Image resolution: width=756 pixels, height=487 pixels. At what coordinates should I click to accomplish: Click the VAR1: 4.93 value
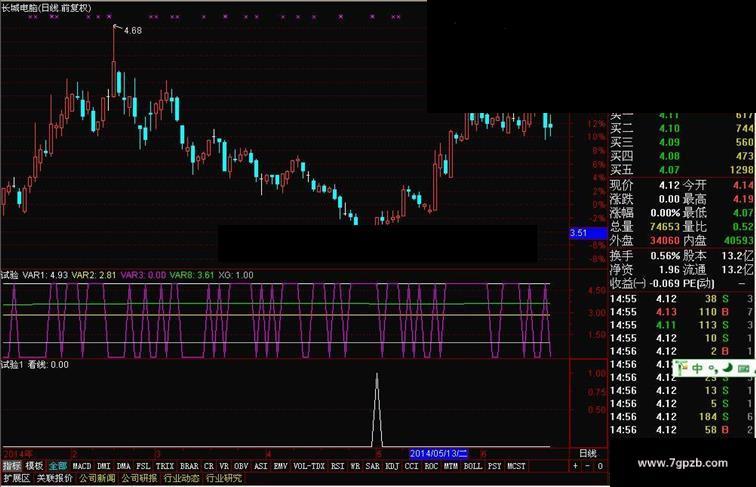tap(45, 275)
